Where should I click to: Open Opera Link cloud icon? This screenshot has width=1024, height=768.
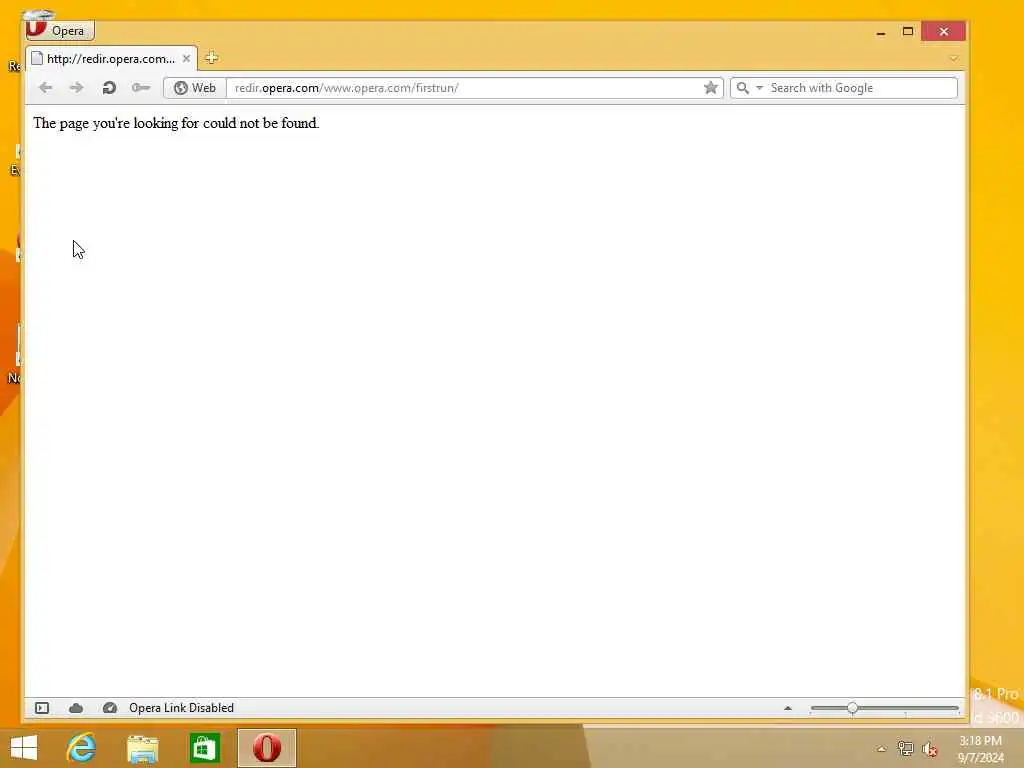click(76, 708)
